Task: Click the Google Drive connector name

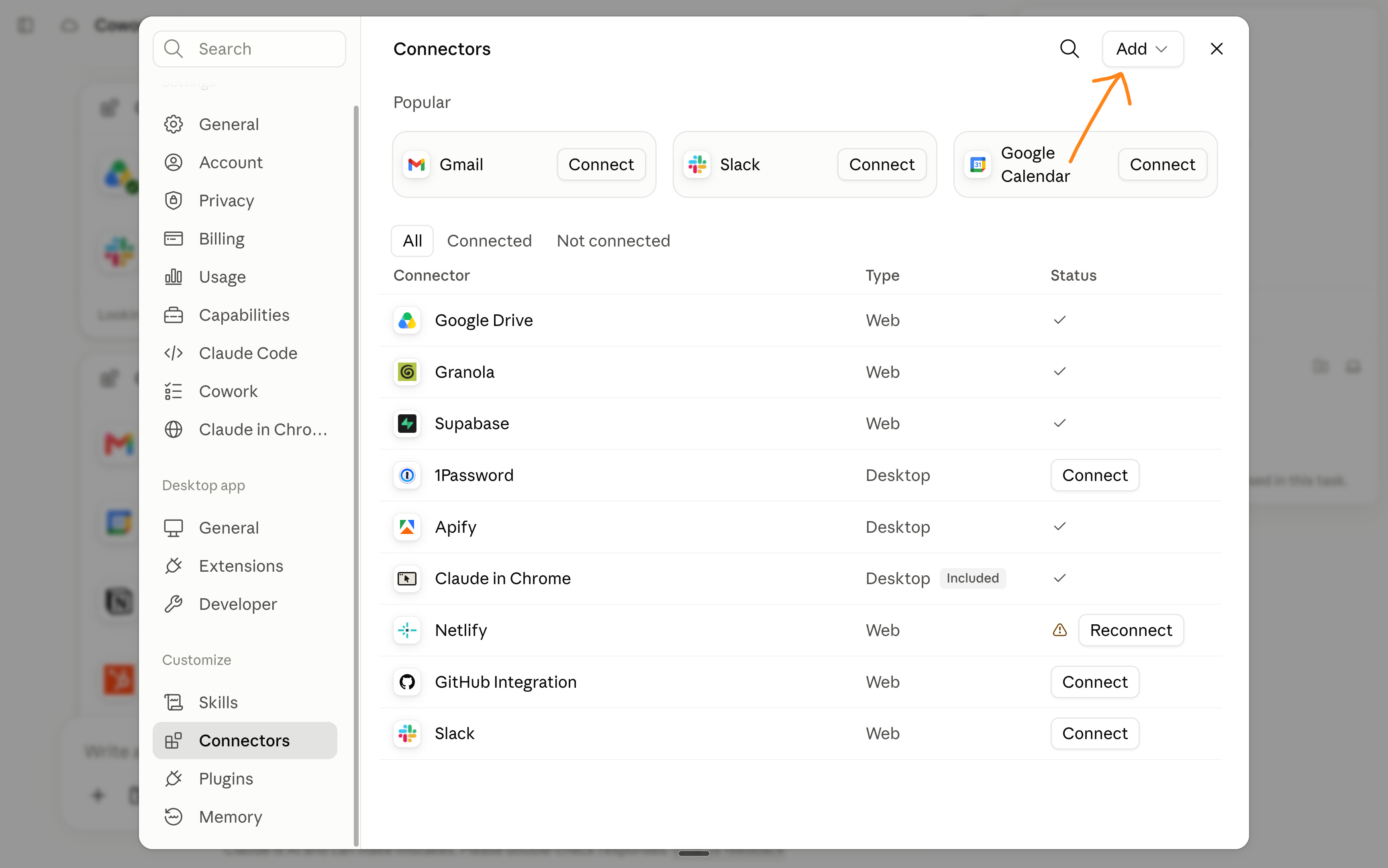Action: point(484,320)
